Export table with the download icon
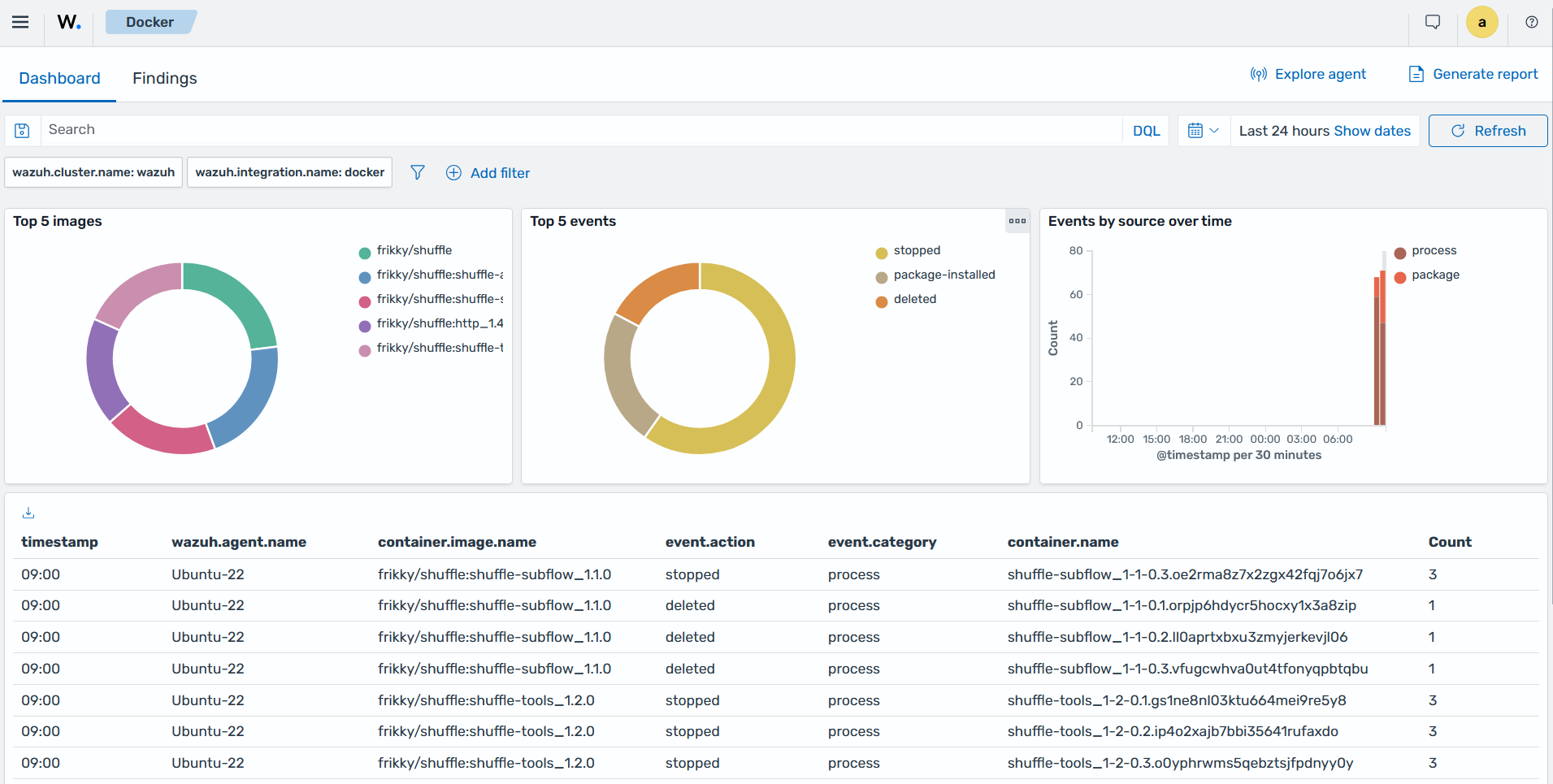 click(28, 513)
